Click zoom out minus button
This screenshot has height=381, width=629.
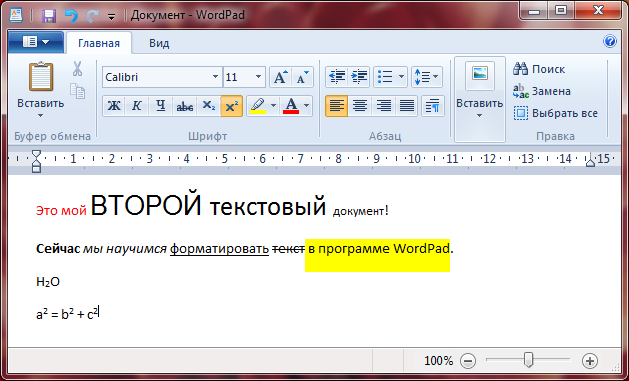coord(468,361)
